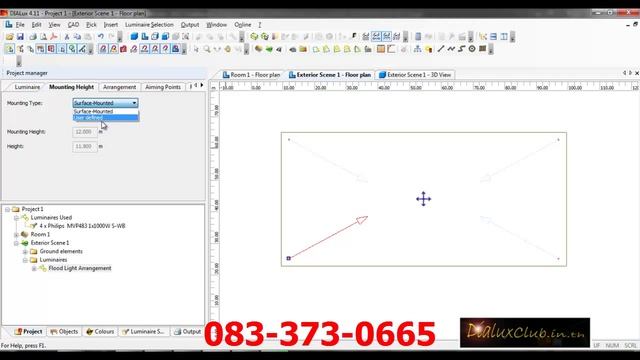Collapse the Project 1 tree node
The image size is (640, 360).
pos(7,209)
